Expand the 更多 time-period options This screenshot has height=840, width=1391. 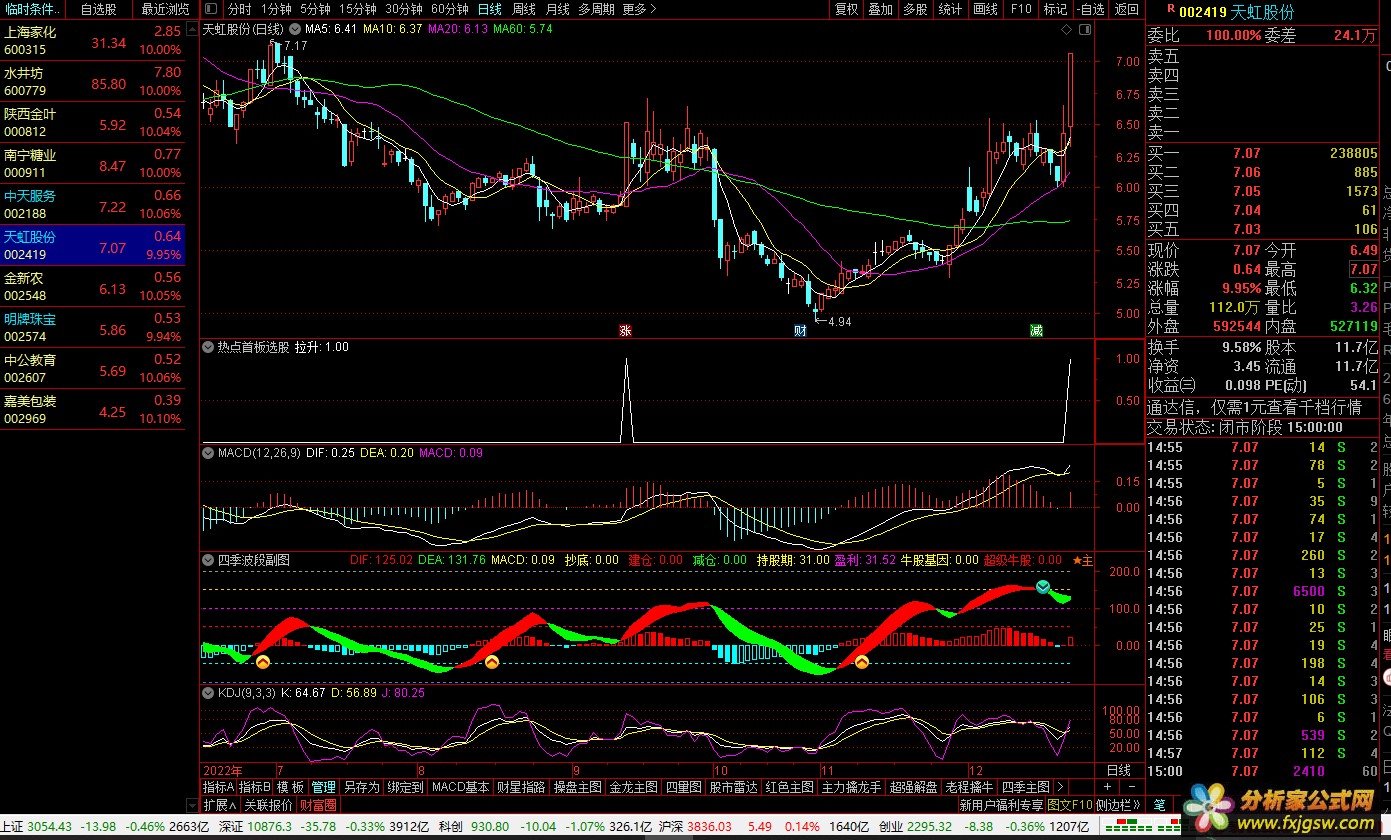click(x=639, y=9)
